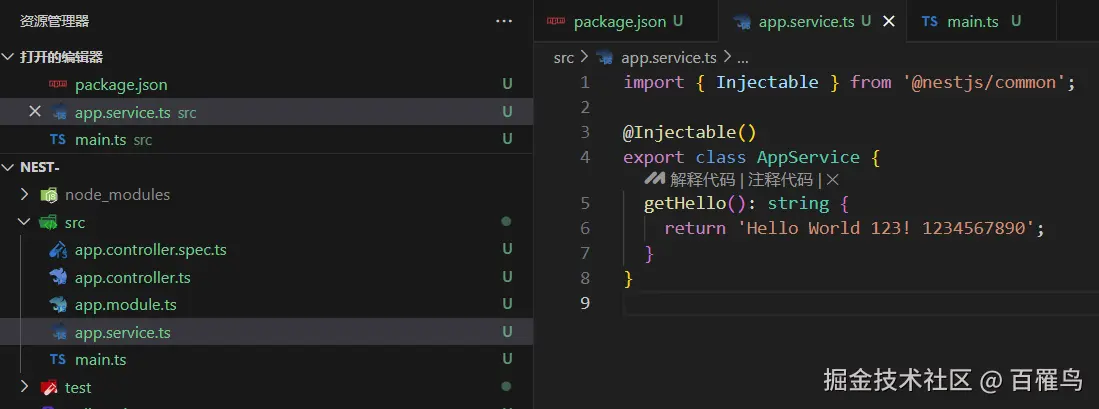Click 注释代码 to comment the code
Image resolution: width=1099 pixels, height=409 pixels.
[780, 180]
